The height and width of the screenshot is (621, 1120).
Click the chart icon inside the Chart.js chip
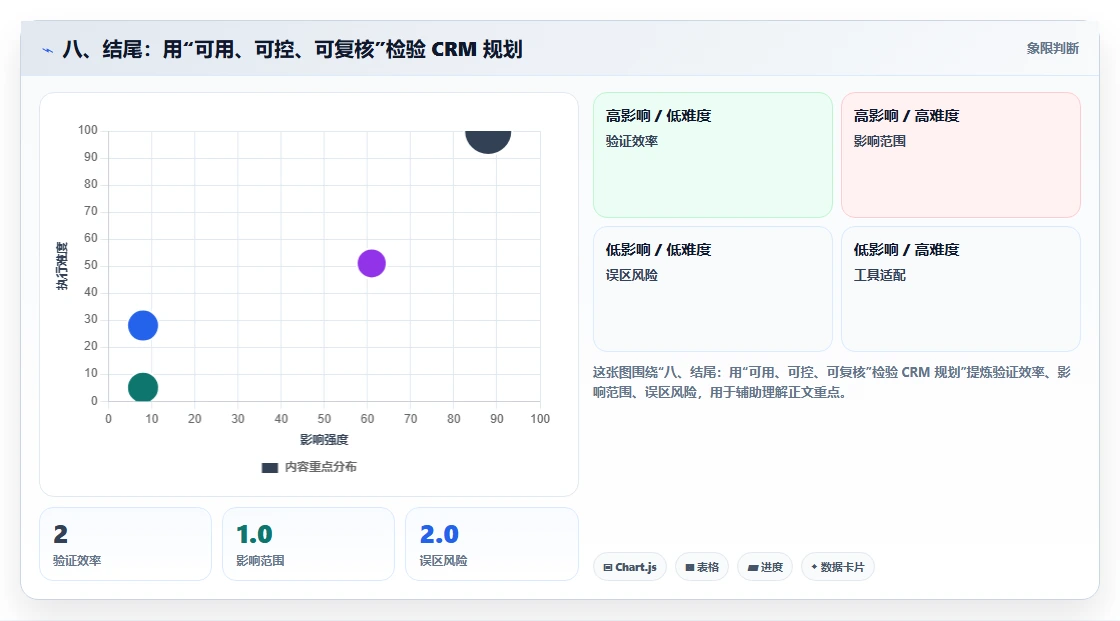[608, 567]
